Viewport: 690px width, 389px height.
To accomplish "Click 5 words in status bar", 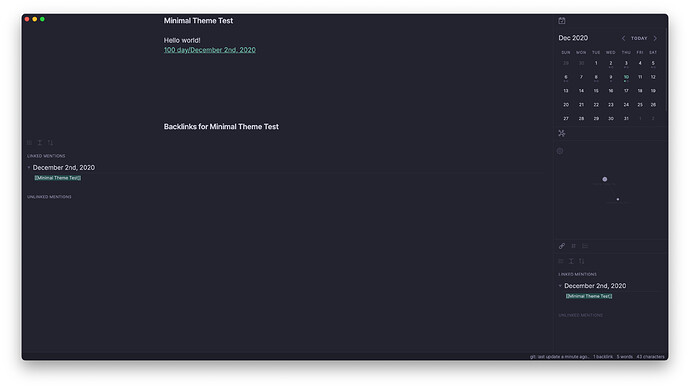I will click(x=624, y=357).
